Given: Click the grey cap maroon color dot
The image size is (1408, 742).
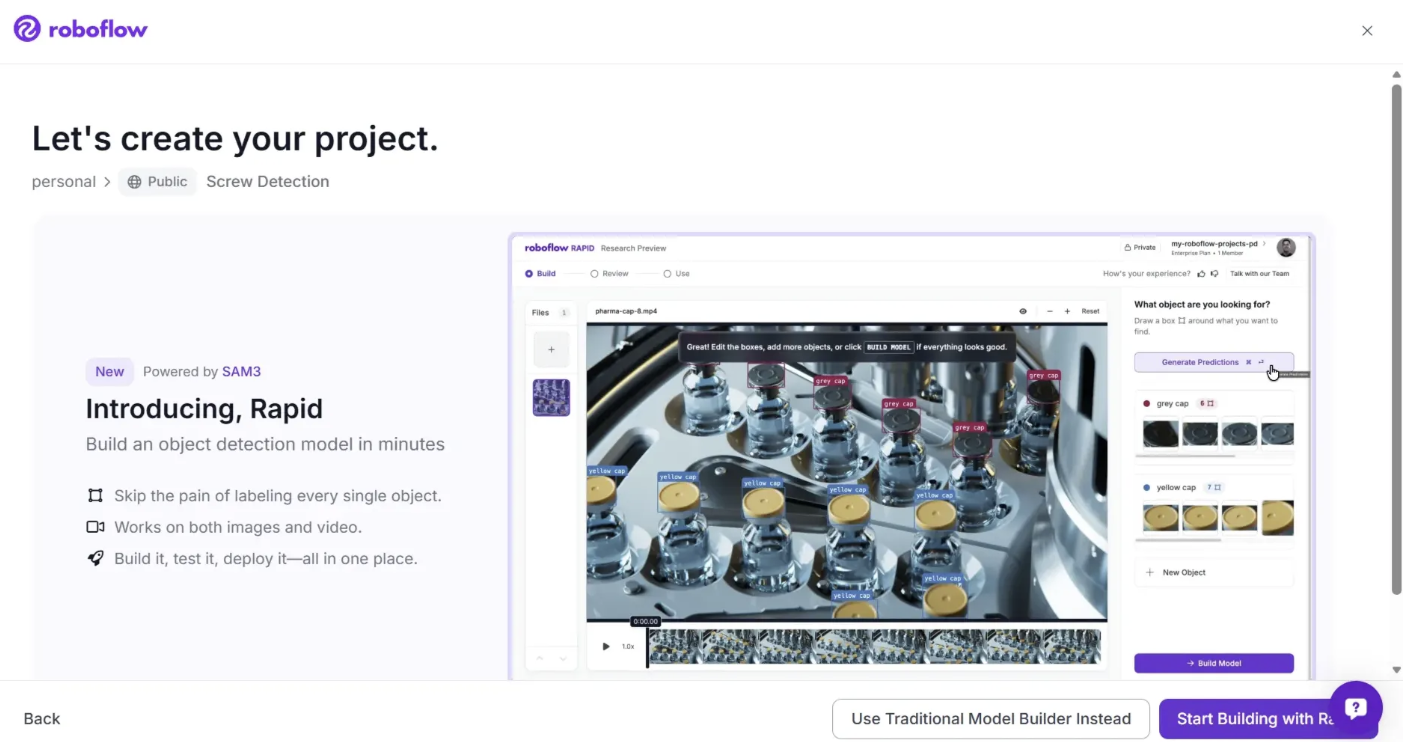Looking at the screenshot, I should tap(1146, 404).
